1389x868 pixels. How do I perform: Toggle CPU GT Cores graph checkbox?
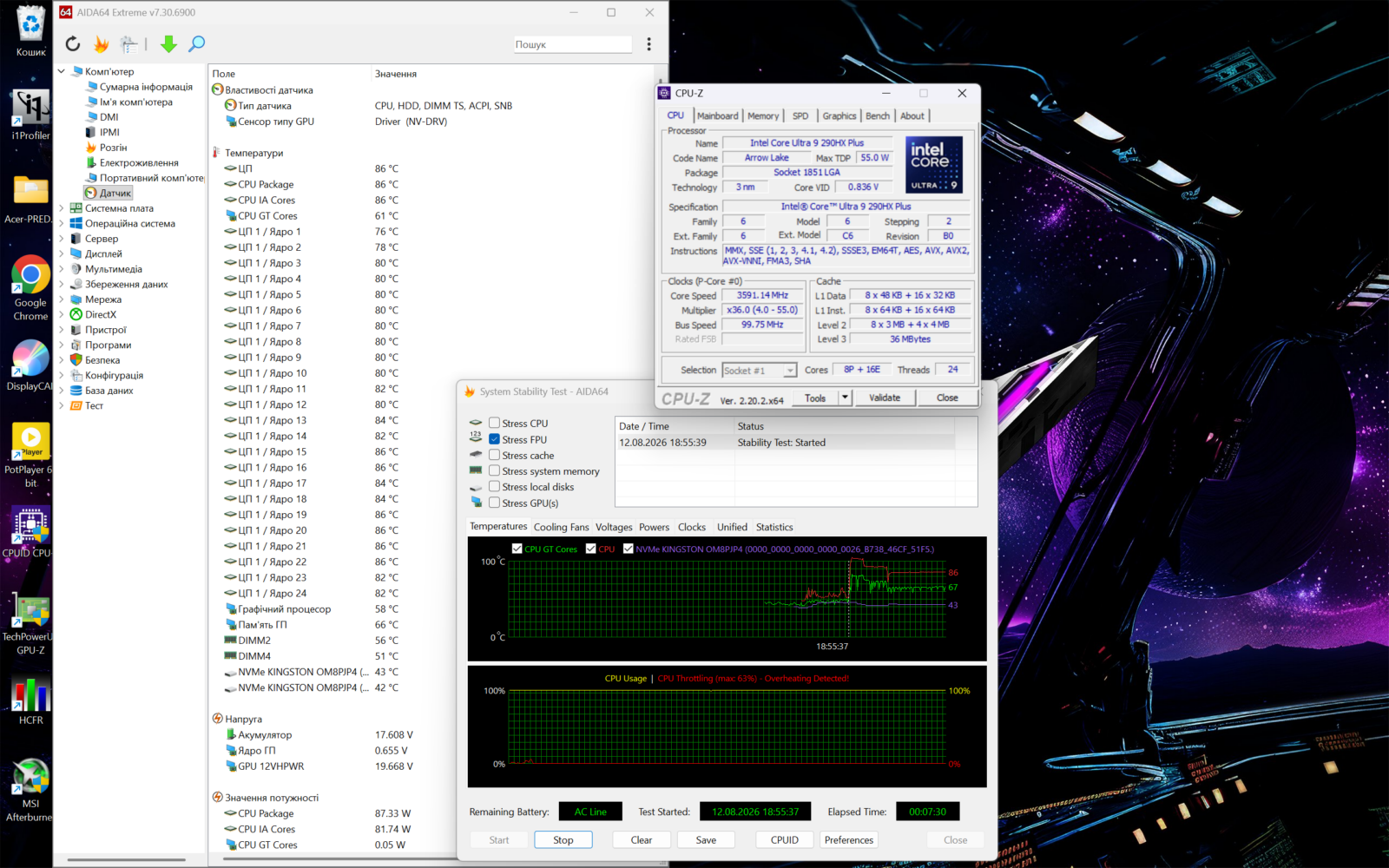[517, 549]
